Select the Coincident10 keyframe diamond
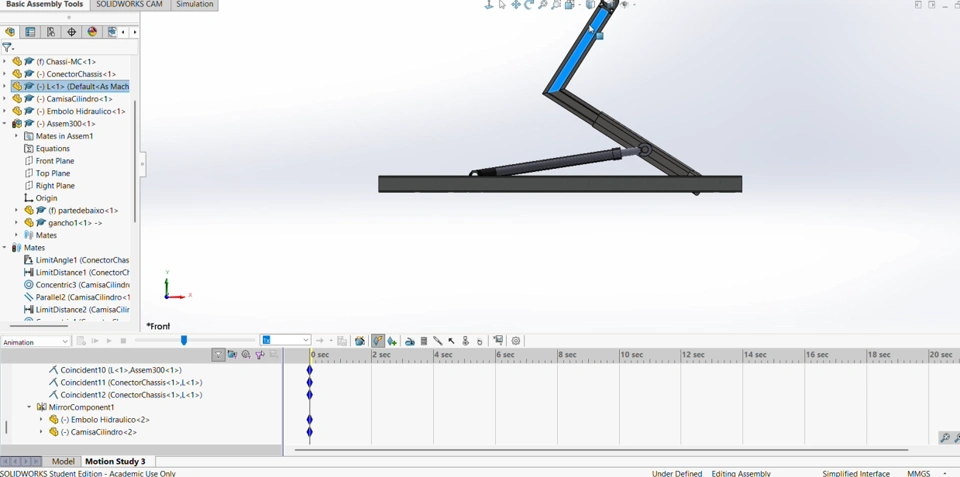960x477 pixels. tap(310, 370)
